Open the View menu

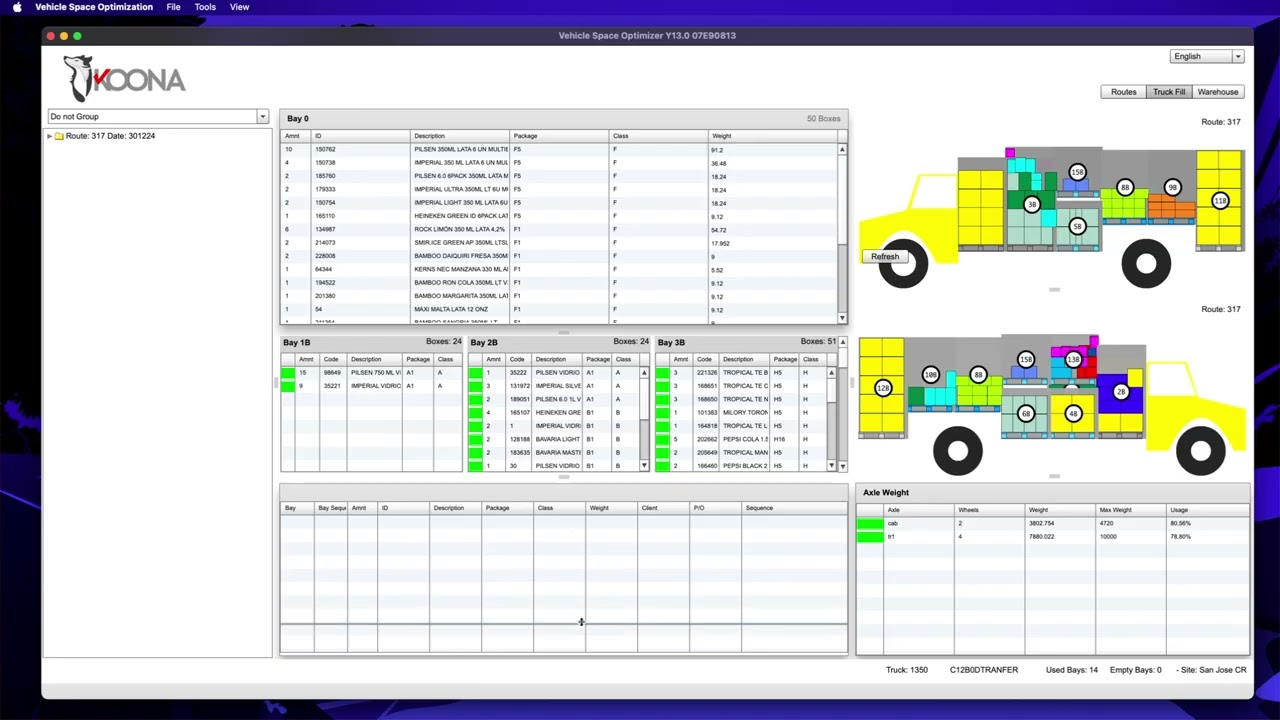(239, 7)
